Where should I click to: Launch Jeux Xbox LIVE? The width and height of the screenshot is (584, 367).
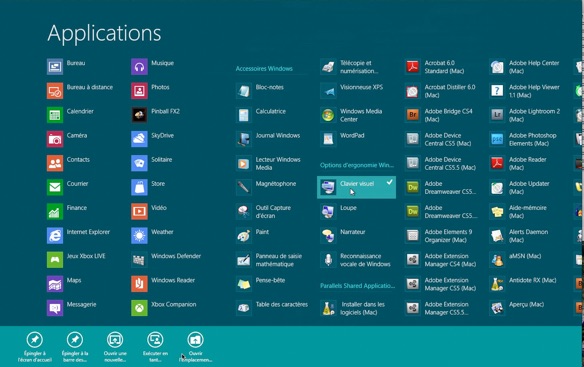[x=76, y=260]
